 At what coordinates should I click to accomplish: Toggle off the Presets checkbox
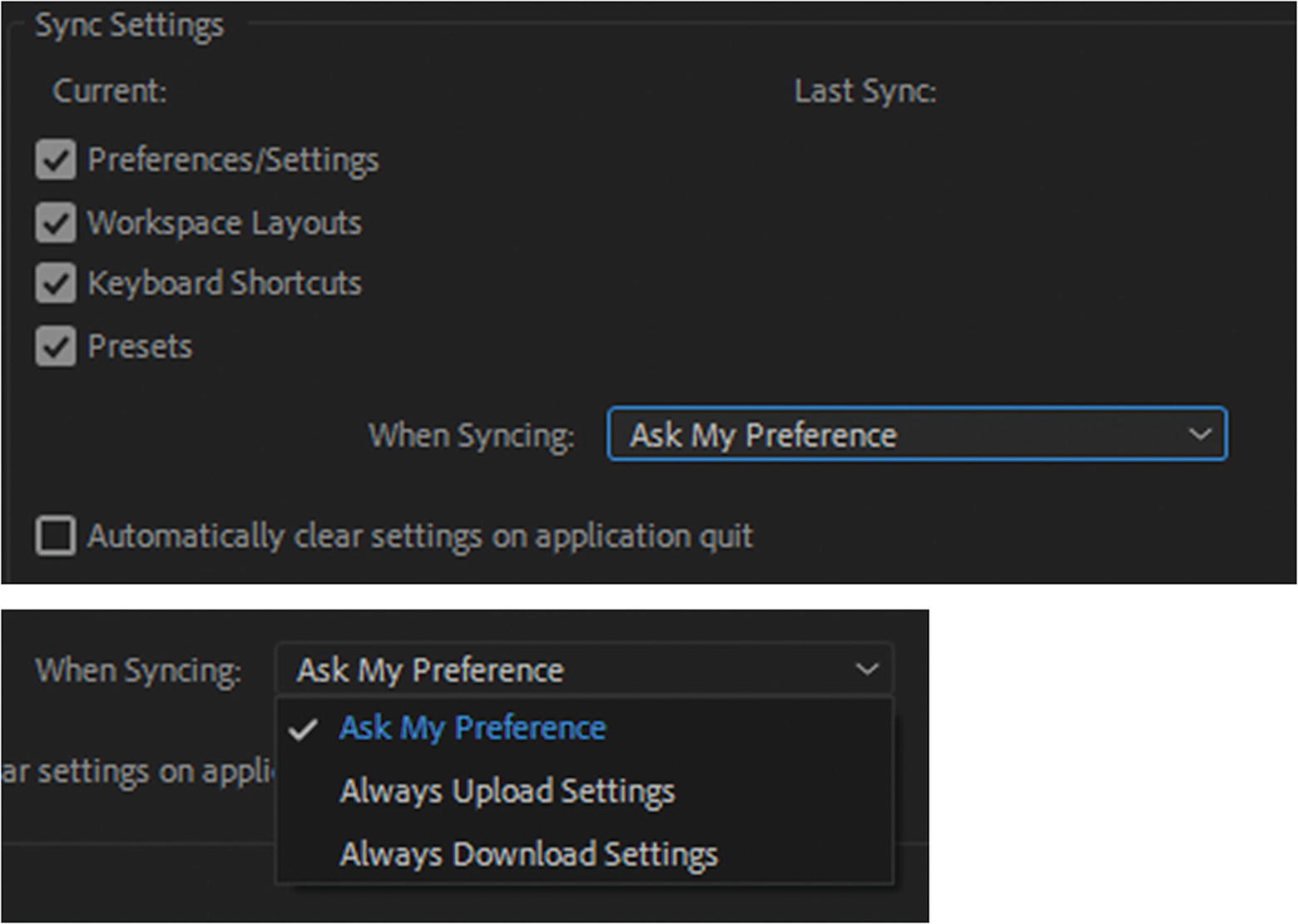coord(56,346)
